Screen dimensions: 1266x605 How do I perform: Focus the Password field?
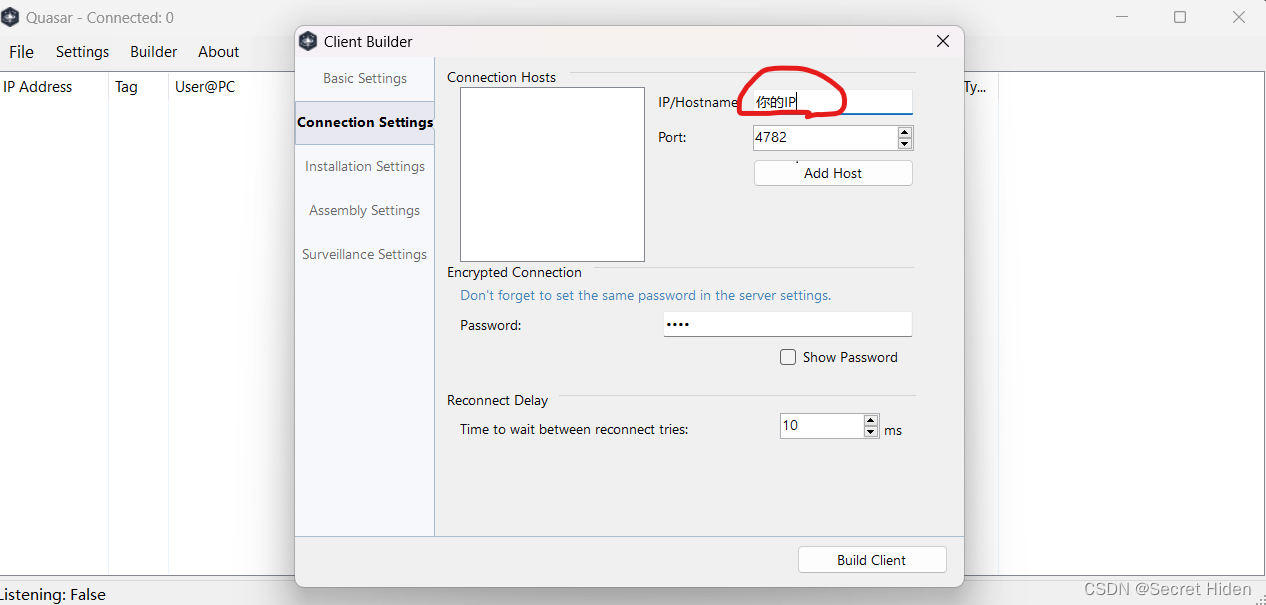click(x=787, y=324)
